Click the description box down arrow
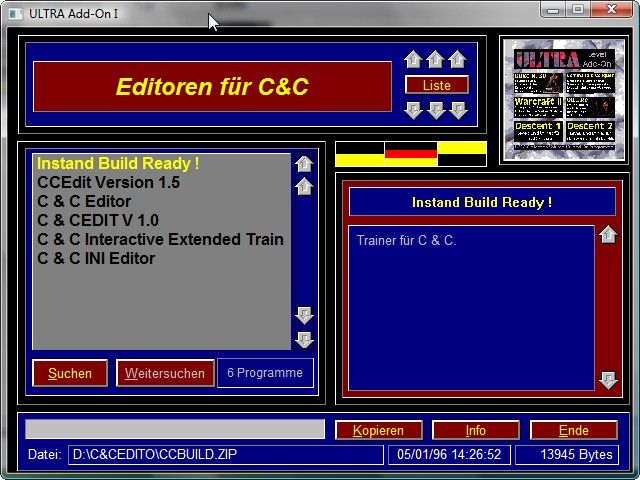The image size is (640, 480). click(x=608, y=380)
